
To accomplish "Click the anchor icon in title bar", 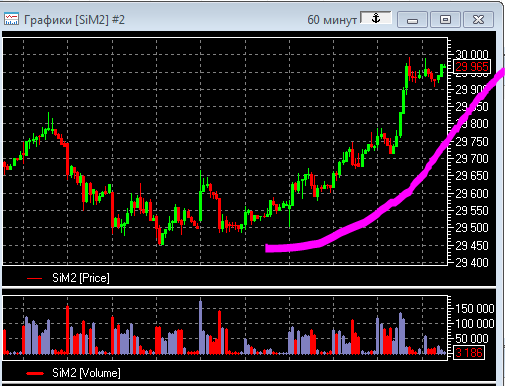I will point(376,18).
